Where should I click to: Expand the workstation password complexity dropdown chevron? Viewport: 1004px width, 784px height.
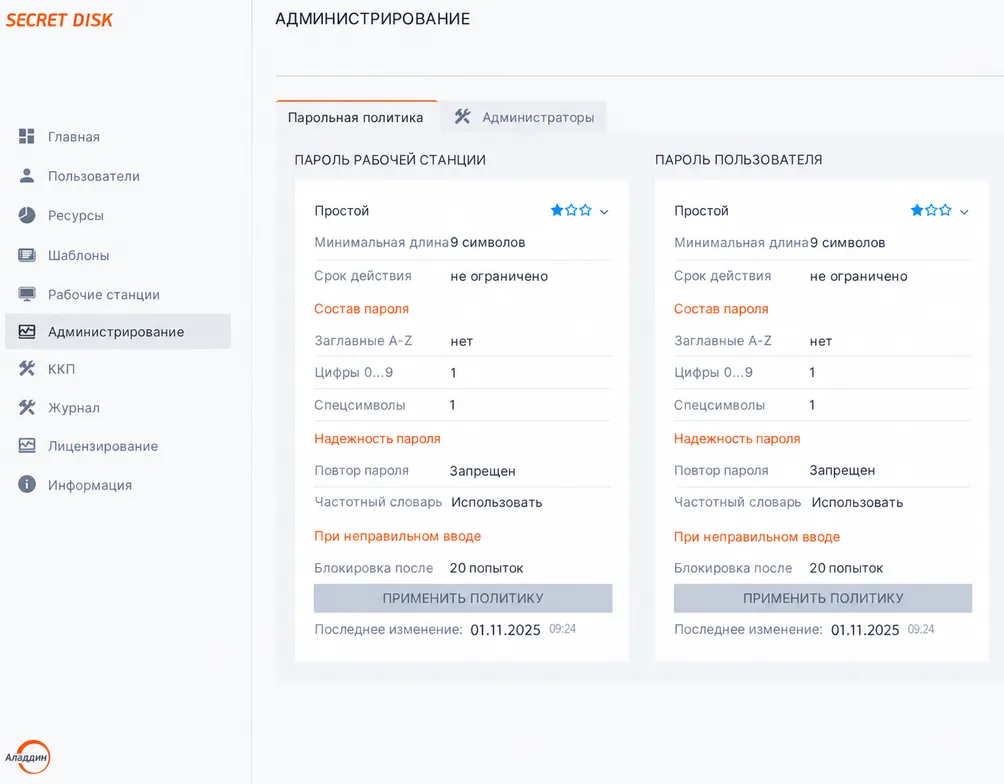coord(604,211)
